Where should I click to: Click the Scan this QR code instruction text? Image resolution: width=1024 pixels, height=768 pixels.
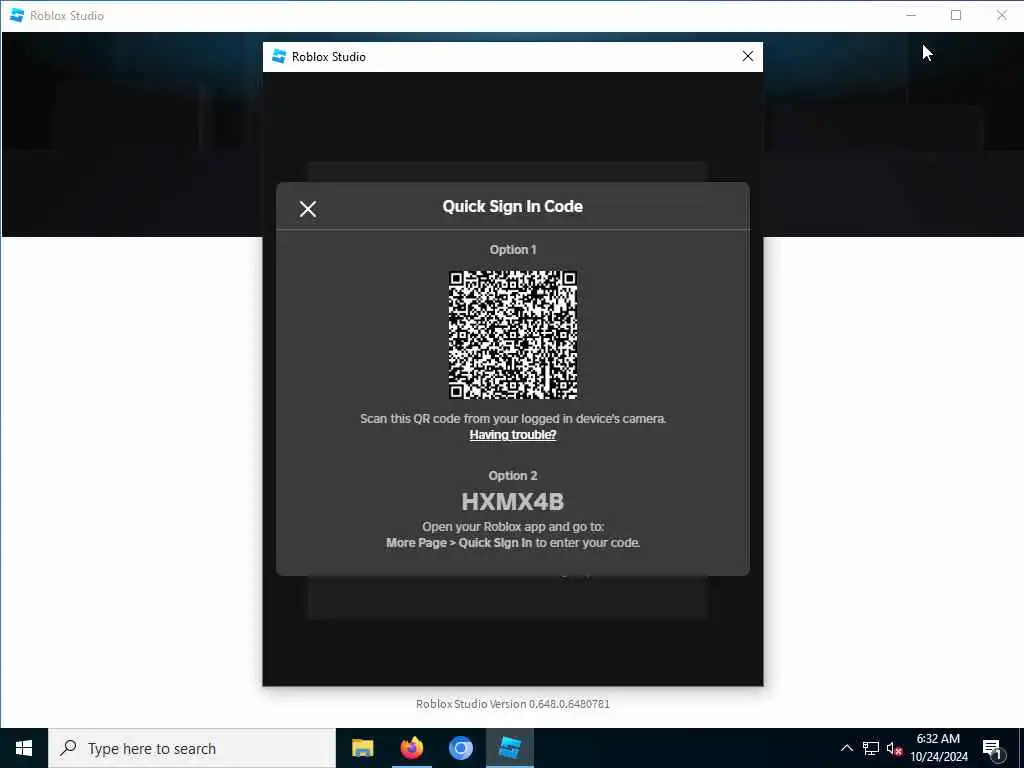513,419
